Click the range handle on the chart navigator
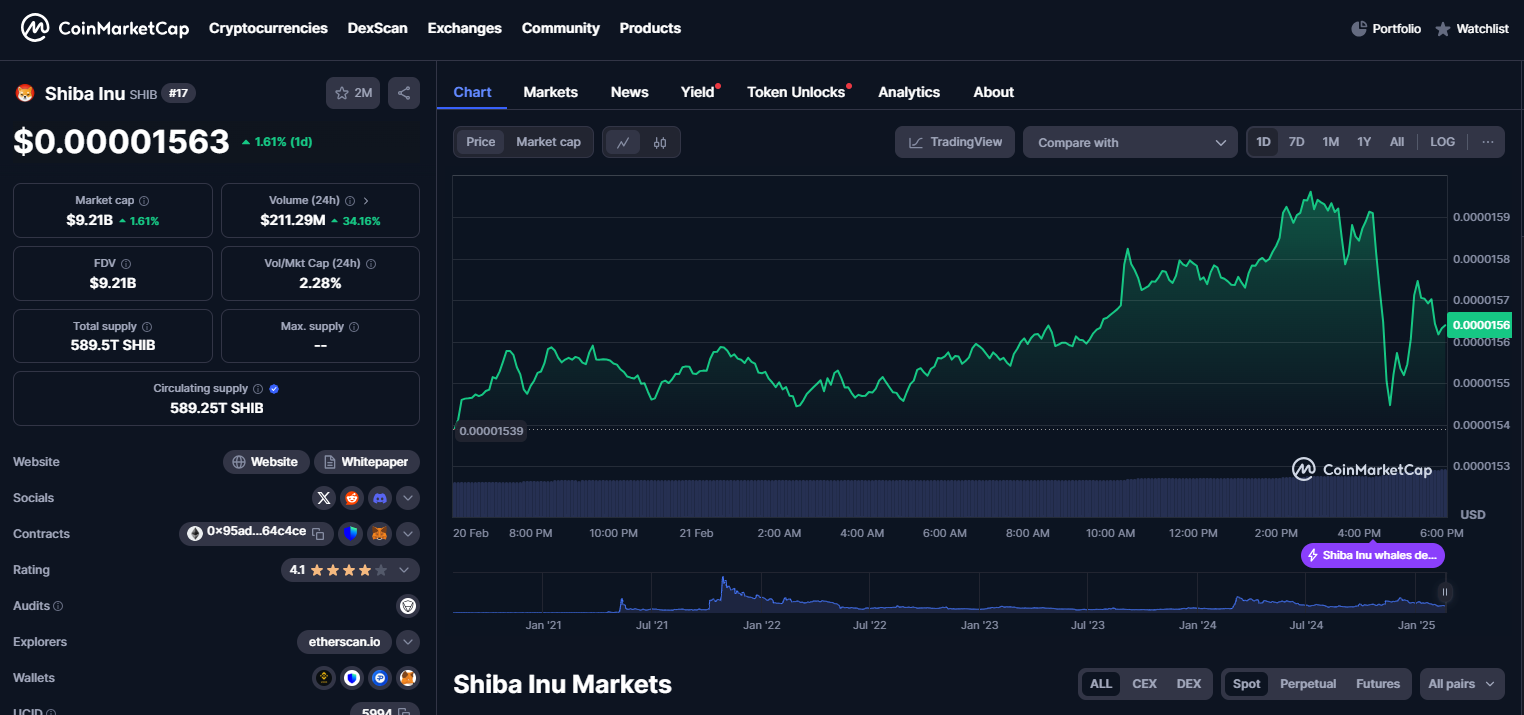This screenshot has height=715, width=1524. click(1444, 592)
